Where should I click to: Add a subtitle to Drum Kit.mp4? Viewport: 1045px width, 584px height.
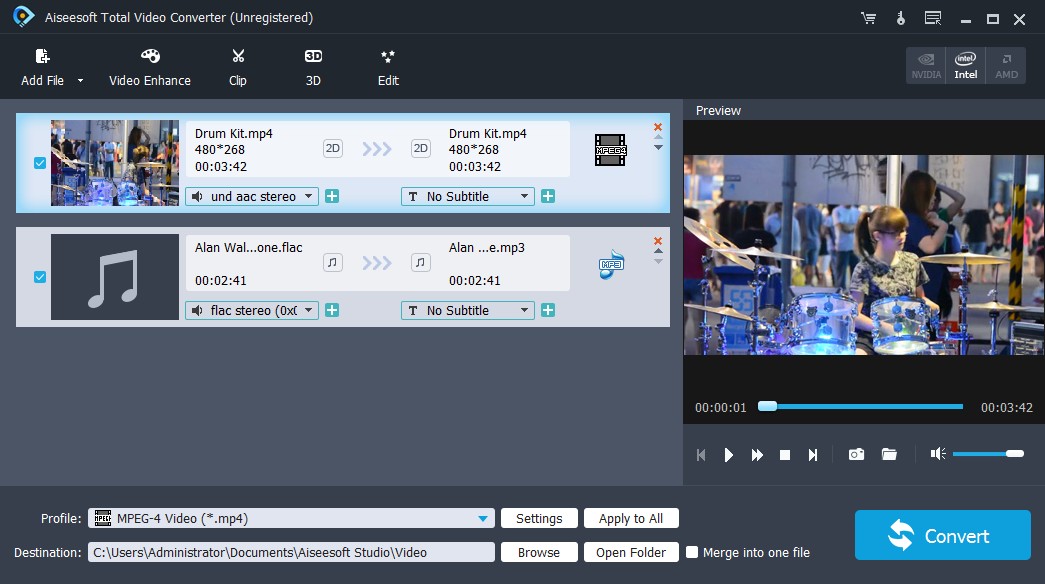click(x=548, y=196)
